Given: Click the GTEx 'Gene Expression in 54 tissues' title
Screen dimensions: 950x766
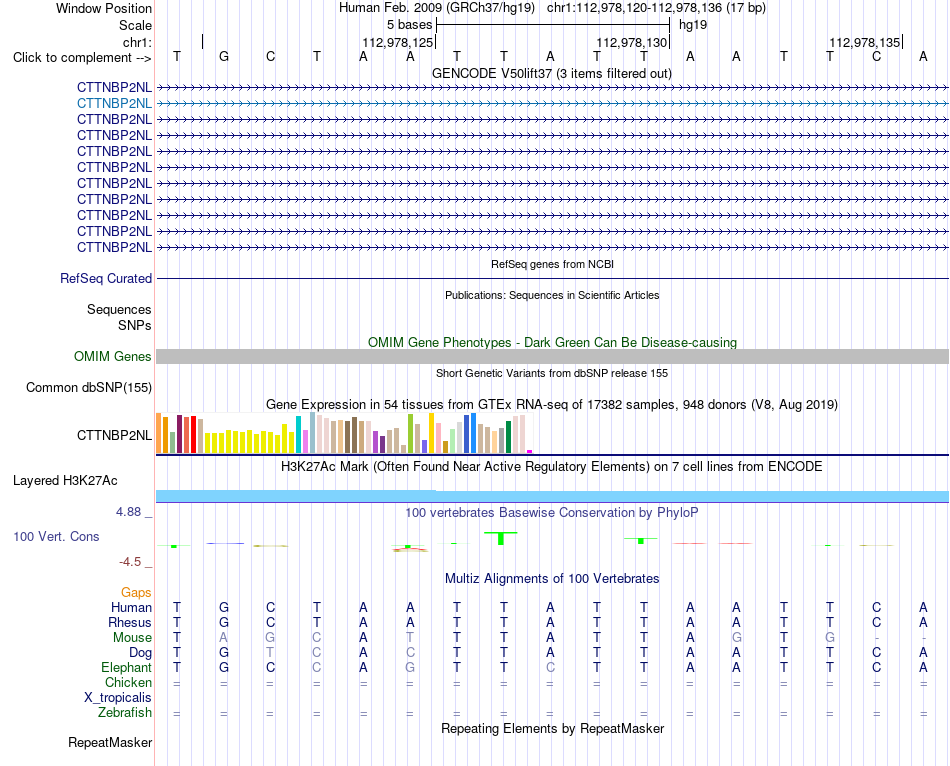Looking at the screenshot, I should click(x=552, y=404).
